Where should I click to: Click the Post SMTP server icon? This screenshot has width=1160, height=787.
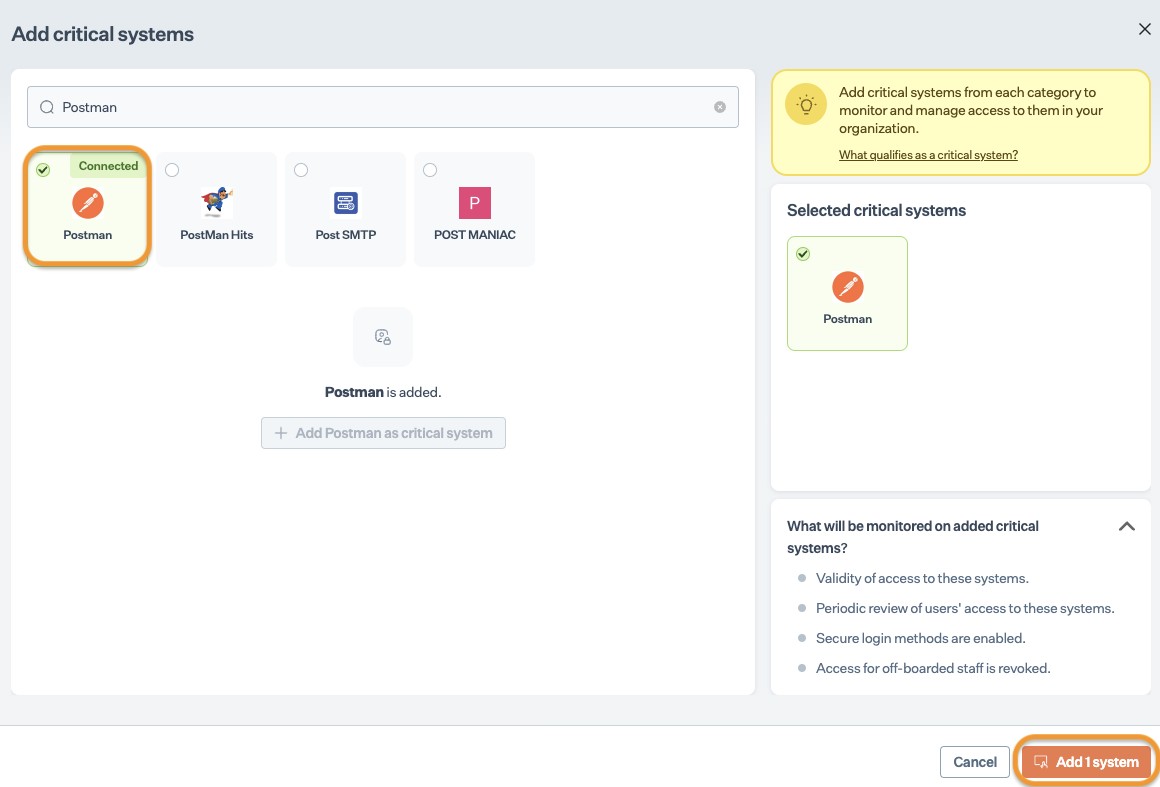pyautogui.click(x=345, y=203)
